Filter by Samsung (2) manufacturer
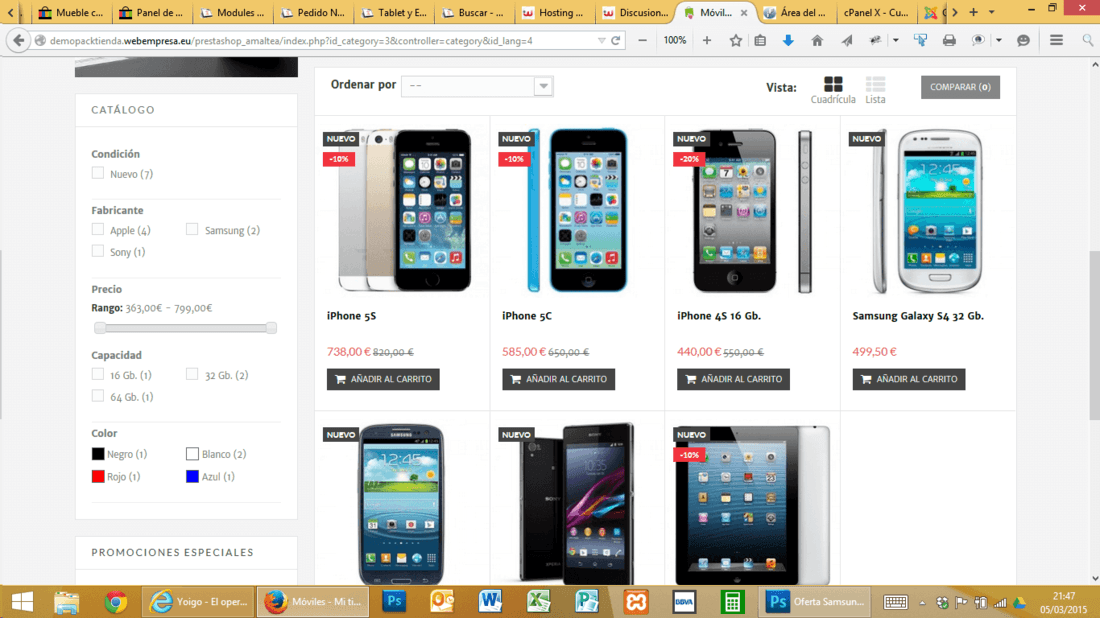Viewport: 1100px width, 618px height. (x=192, y=229)
